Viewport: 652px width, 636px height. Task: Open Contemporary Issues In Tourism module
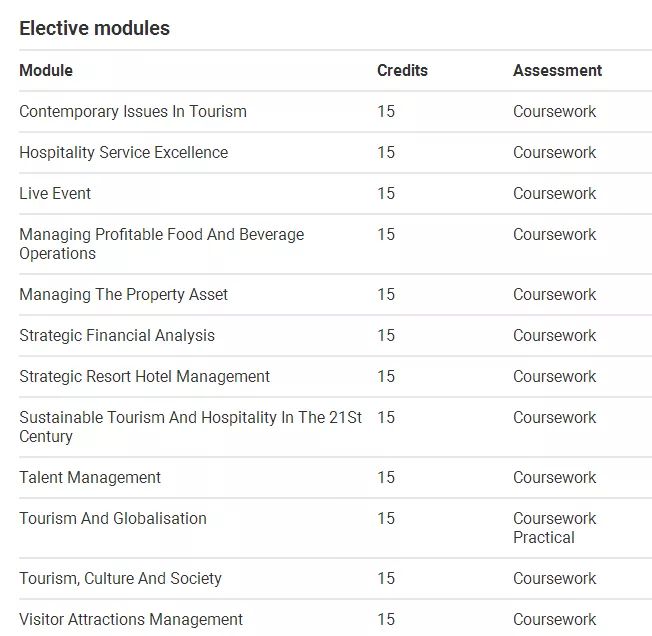(133, 111)
